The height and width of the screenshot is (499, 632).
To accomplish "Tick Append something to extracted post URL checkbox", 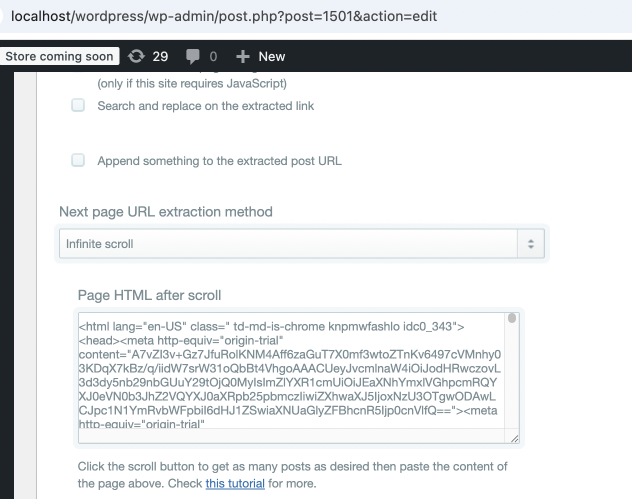I will (x=78, y=160).
